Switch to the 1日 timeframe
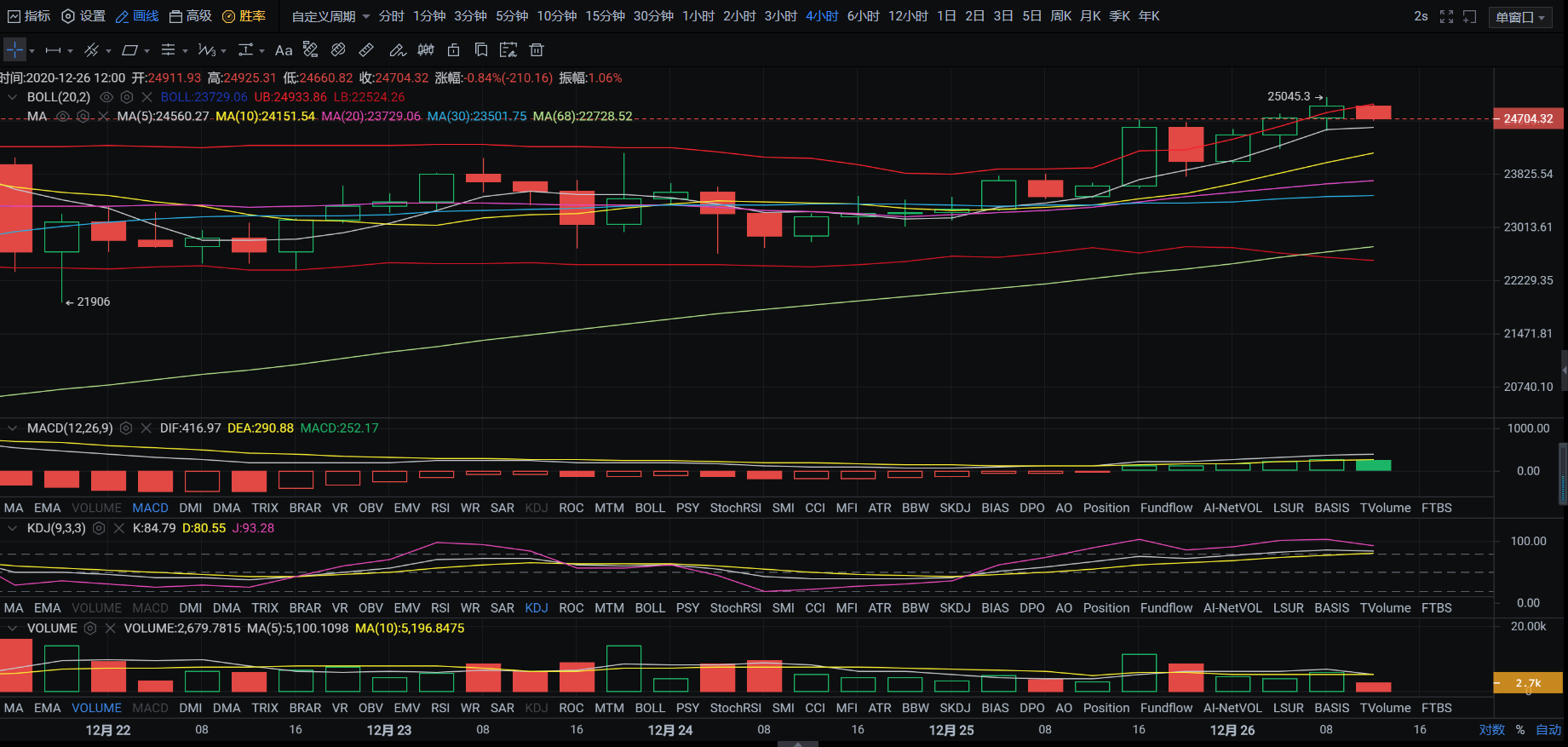The width and height of the screenshot is (1568, 747). click(x=946, y=16)
